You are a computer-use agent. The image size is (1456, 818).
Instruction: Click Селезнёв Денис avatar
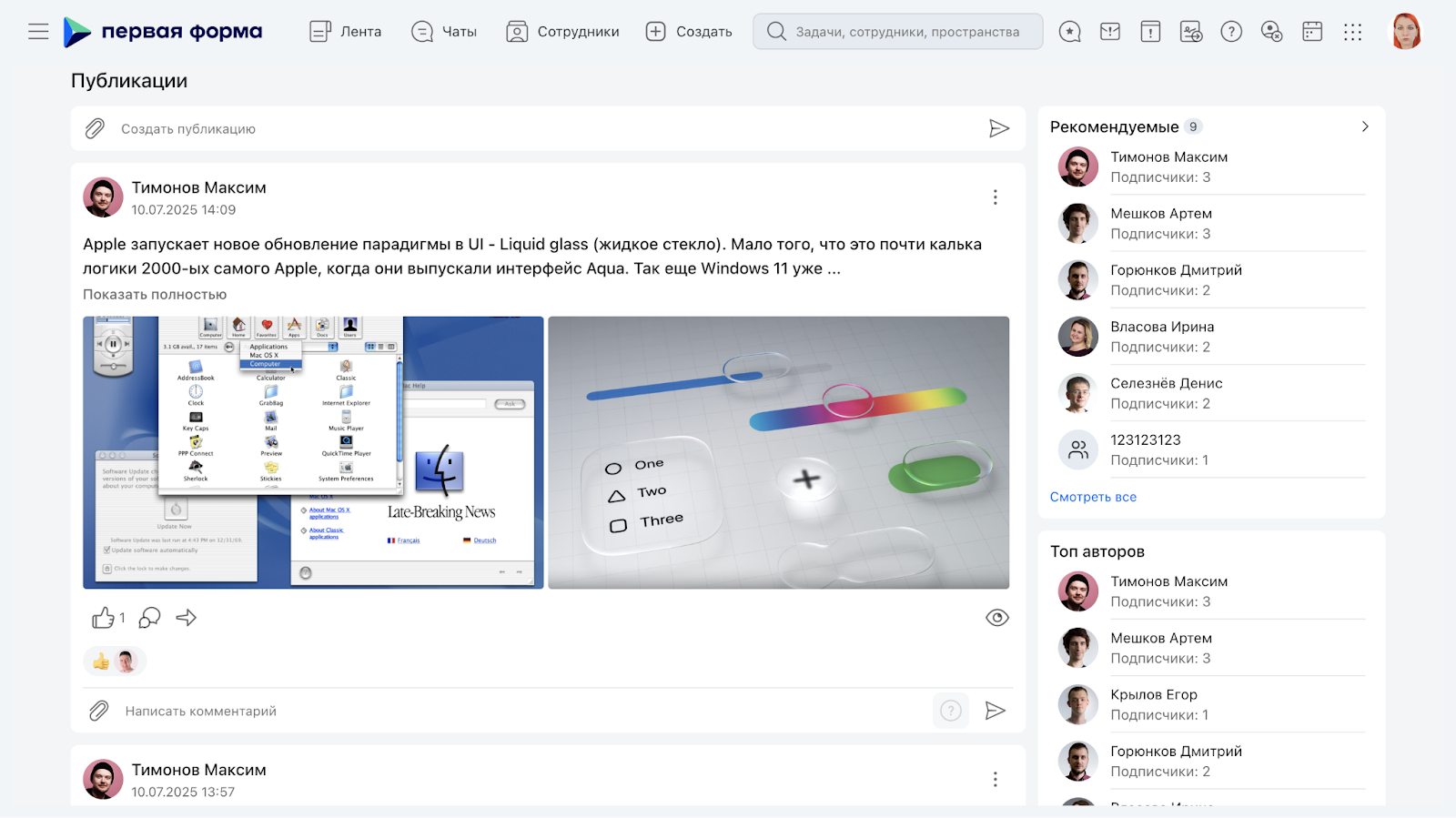click(x=1078, y=393)
